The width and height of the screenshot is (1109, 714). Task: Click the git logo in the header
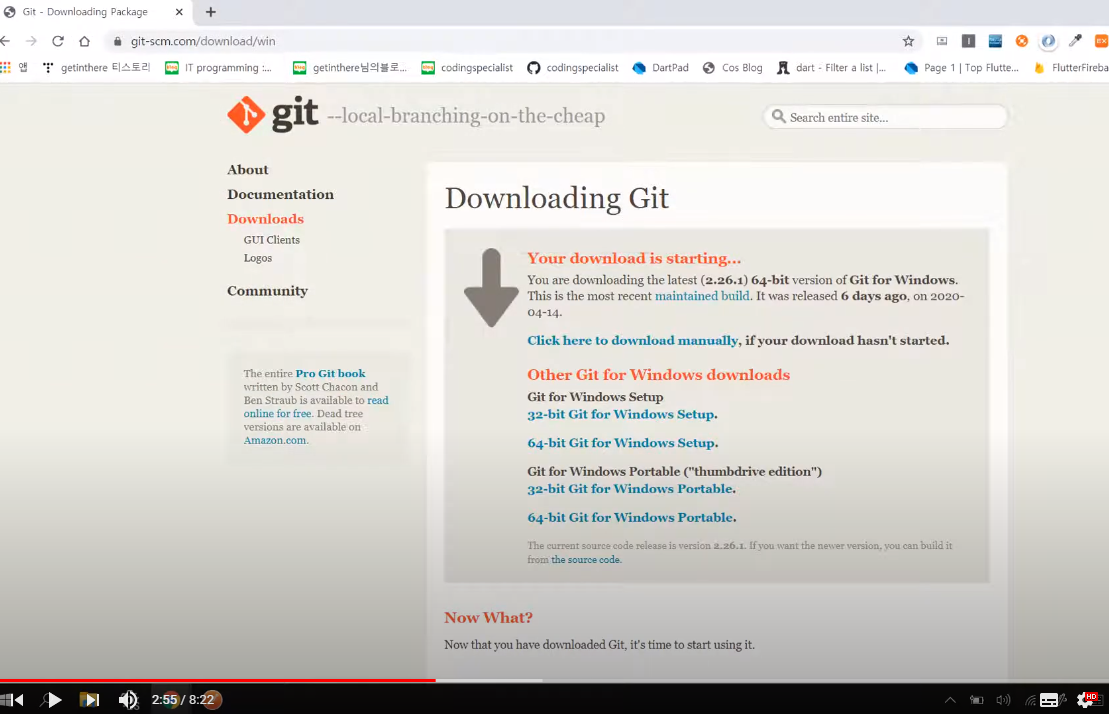pos(272,115)
